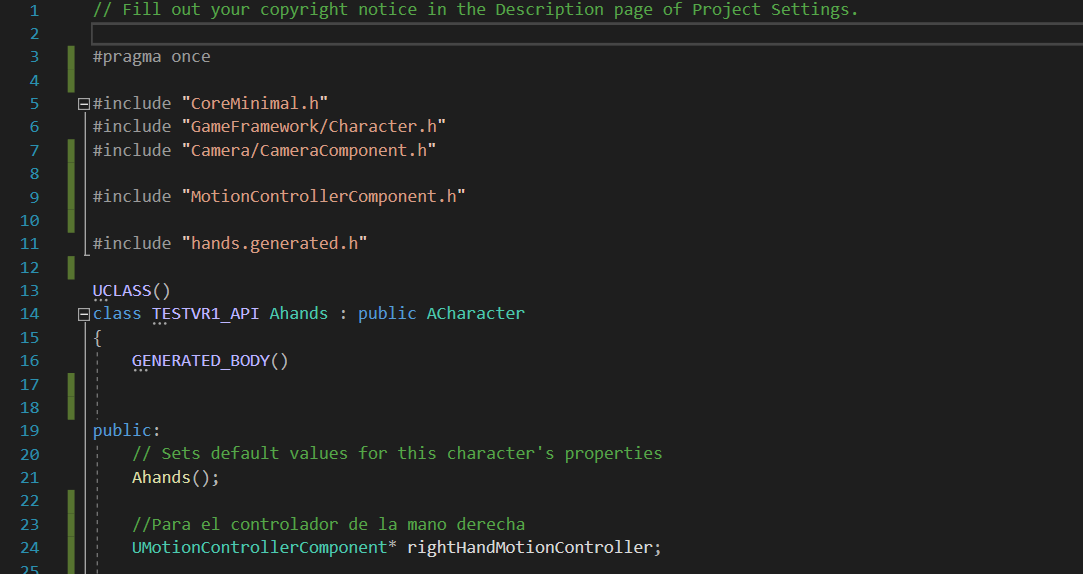Click the Ahands class name on line 14
The height and width of the screenshot is (574, 1083).
[298, 314]
